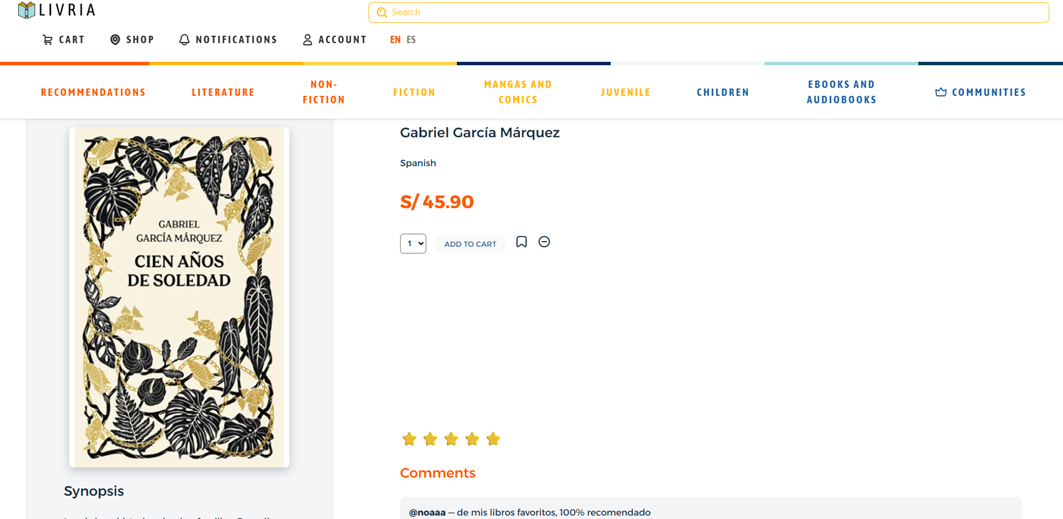Click the Synopsis heading
The height and width of the screenshot is (519, 1063).
click(x=94, y=491)
